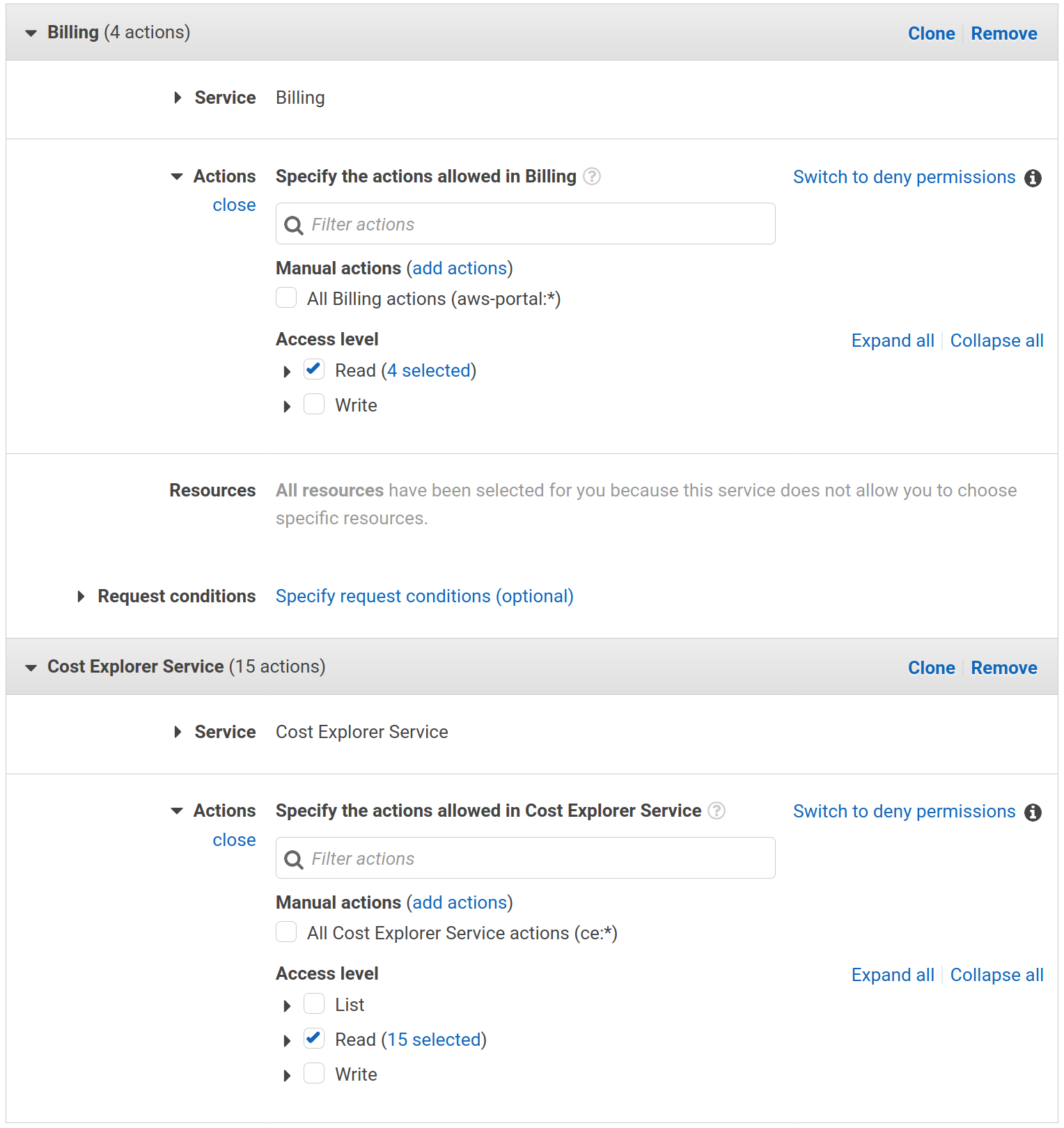Image resolution: width=1064 pixels, height=1128 pixels.
Task: Click close under Cost Explorer Actions
Action: coord(234,840)
